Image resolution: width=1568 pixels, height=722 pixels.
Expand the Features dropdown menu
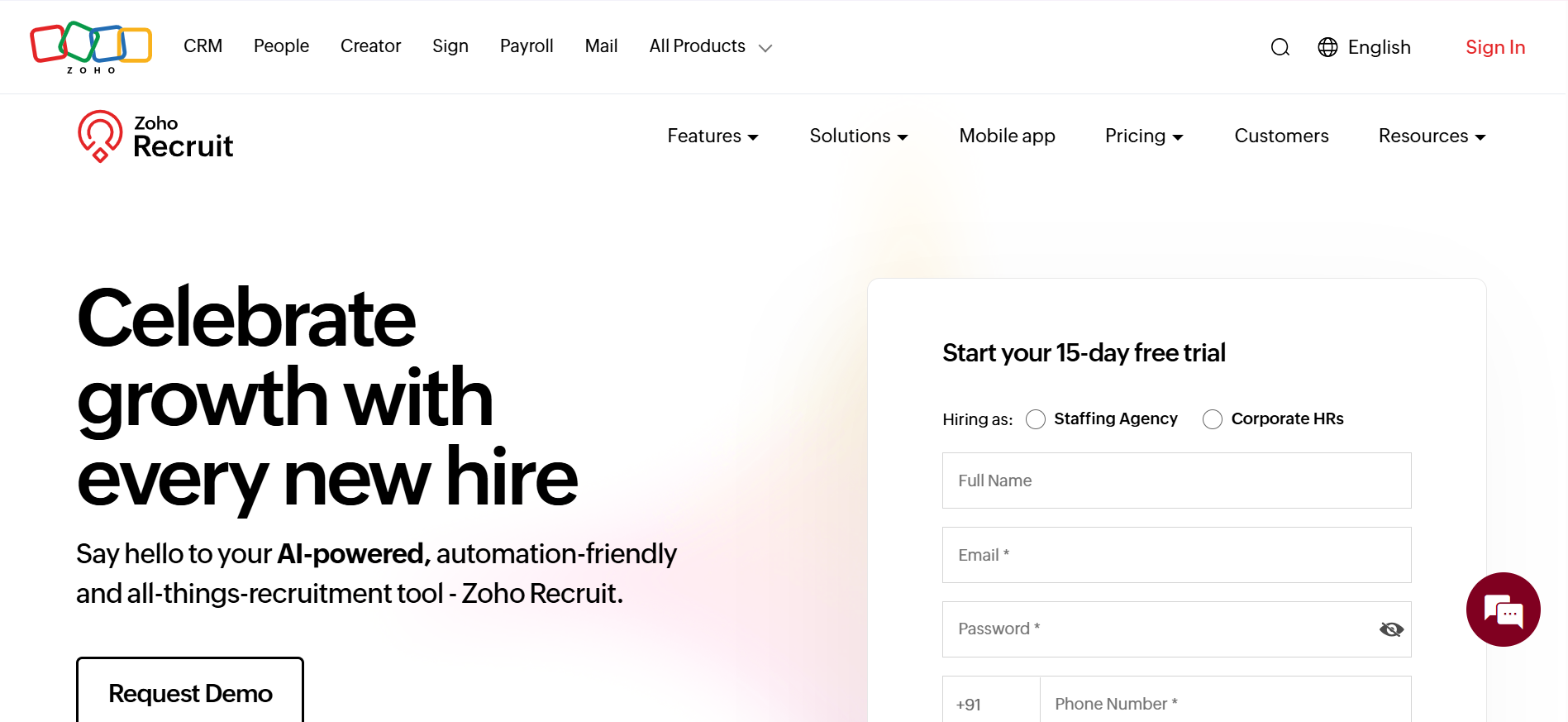click(713, 136)
